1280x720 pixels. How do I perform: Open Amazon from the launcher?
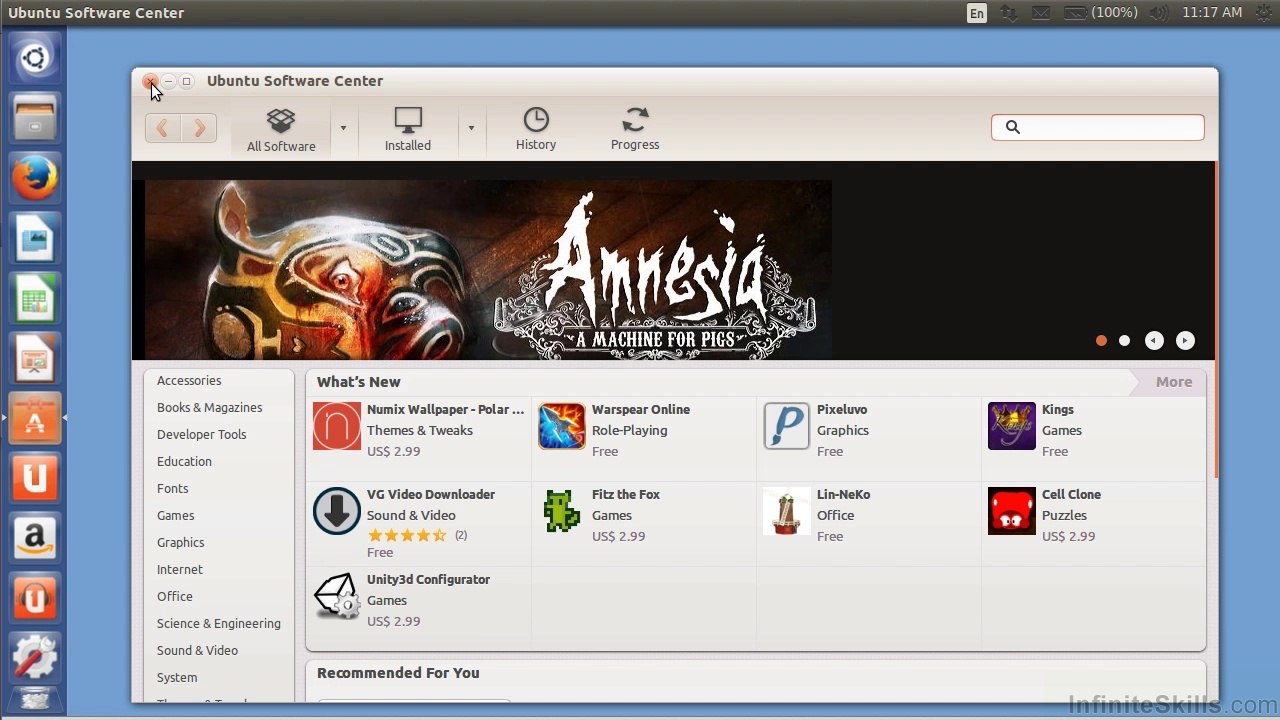tap(35, 538)
